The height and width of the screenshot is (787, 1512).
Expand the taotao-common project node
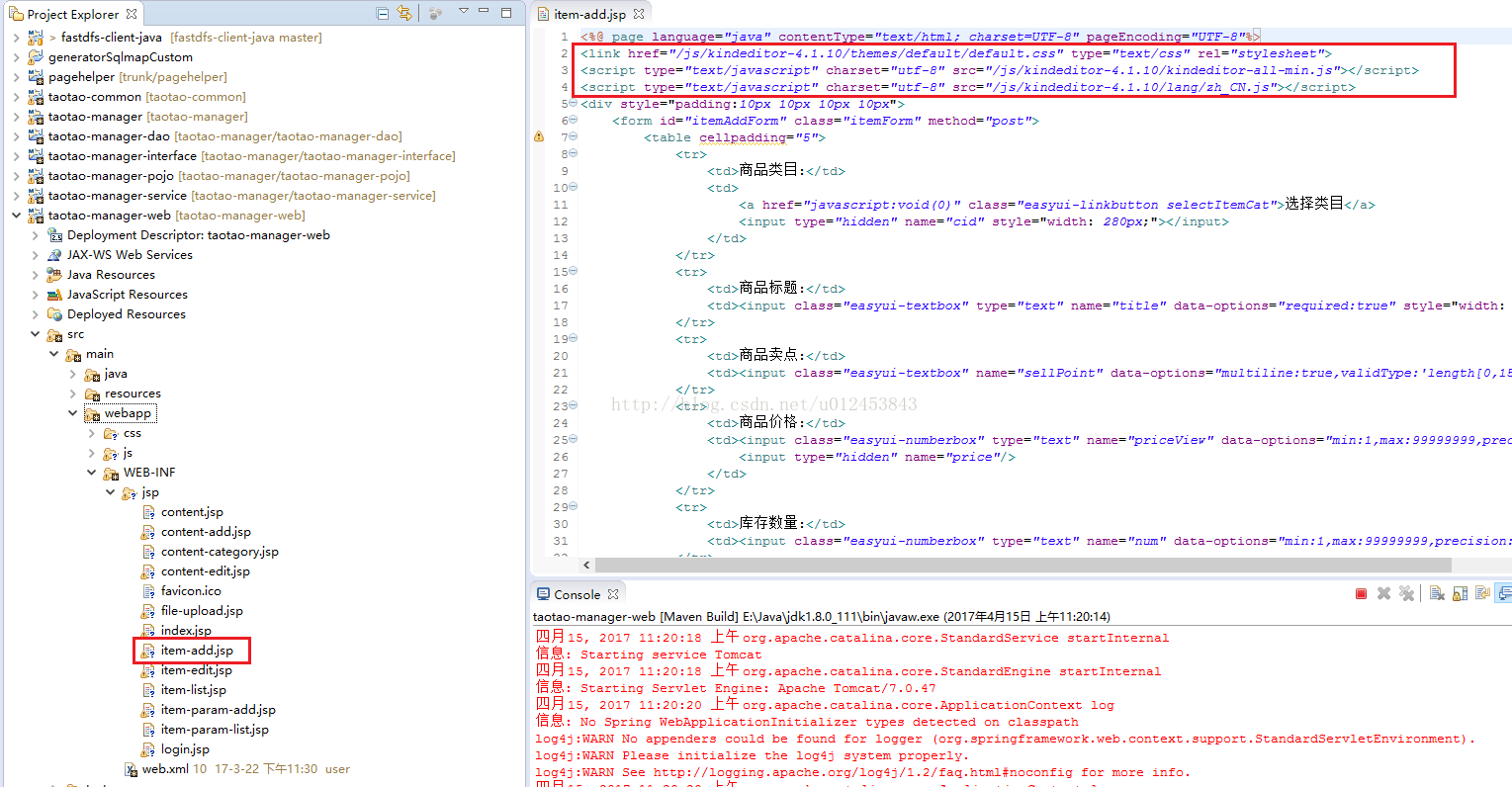click(16, 97)
